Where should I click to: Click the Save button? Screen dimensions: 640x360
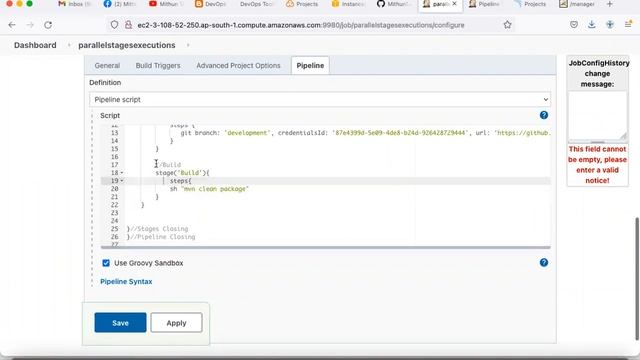[x=120, y=322]
